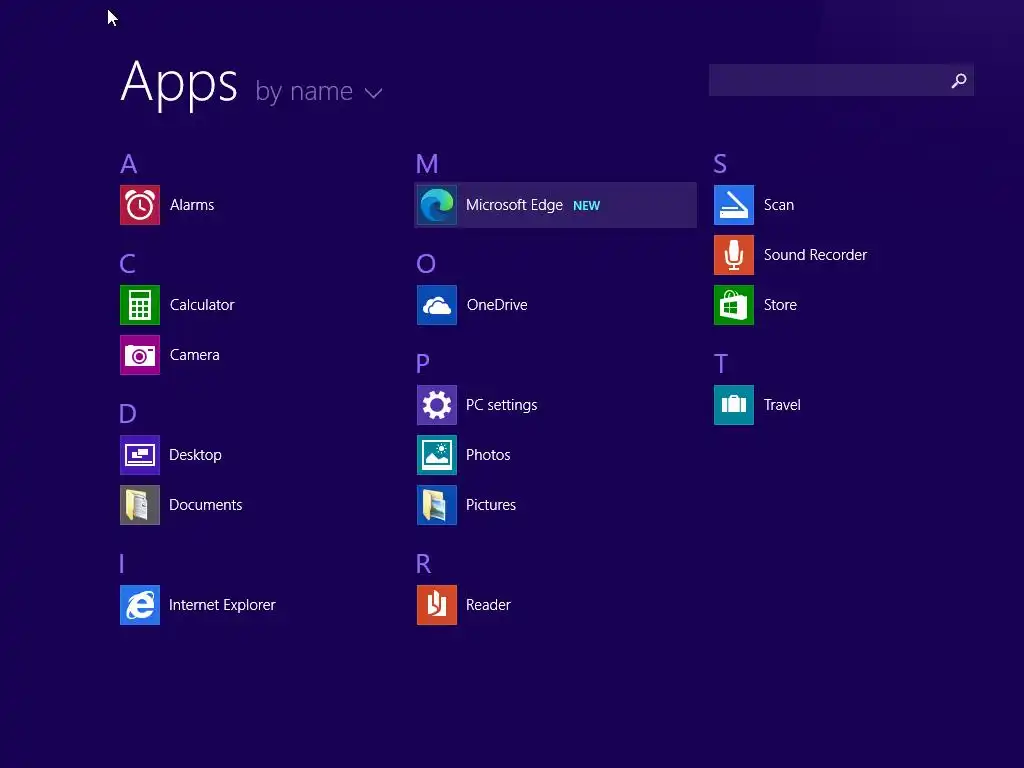Click the 'Pictures' label text
This screenshot has width=1024, height=768.
(491, 505)
